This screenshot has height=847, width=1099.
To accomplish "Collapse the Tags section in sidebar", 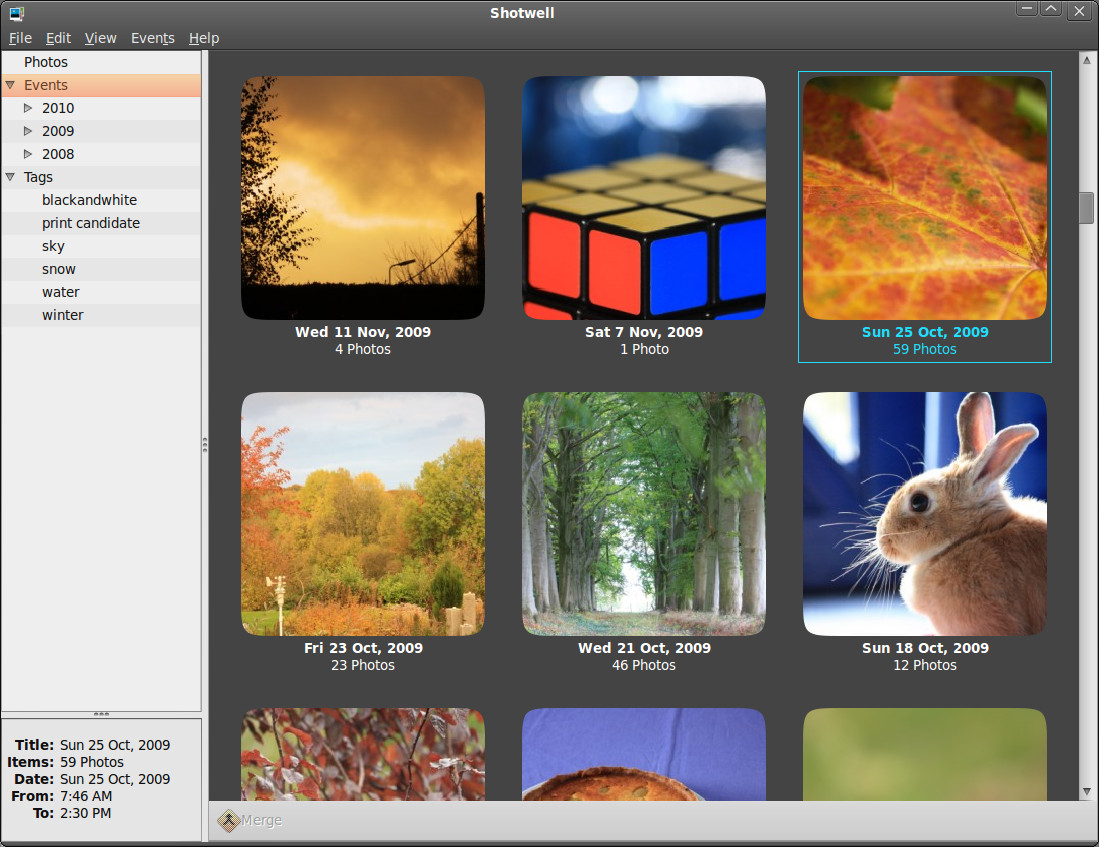I will click(10, 177).
